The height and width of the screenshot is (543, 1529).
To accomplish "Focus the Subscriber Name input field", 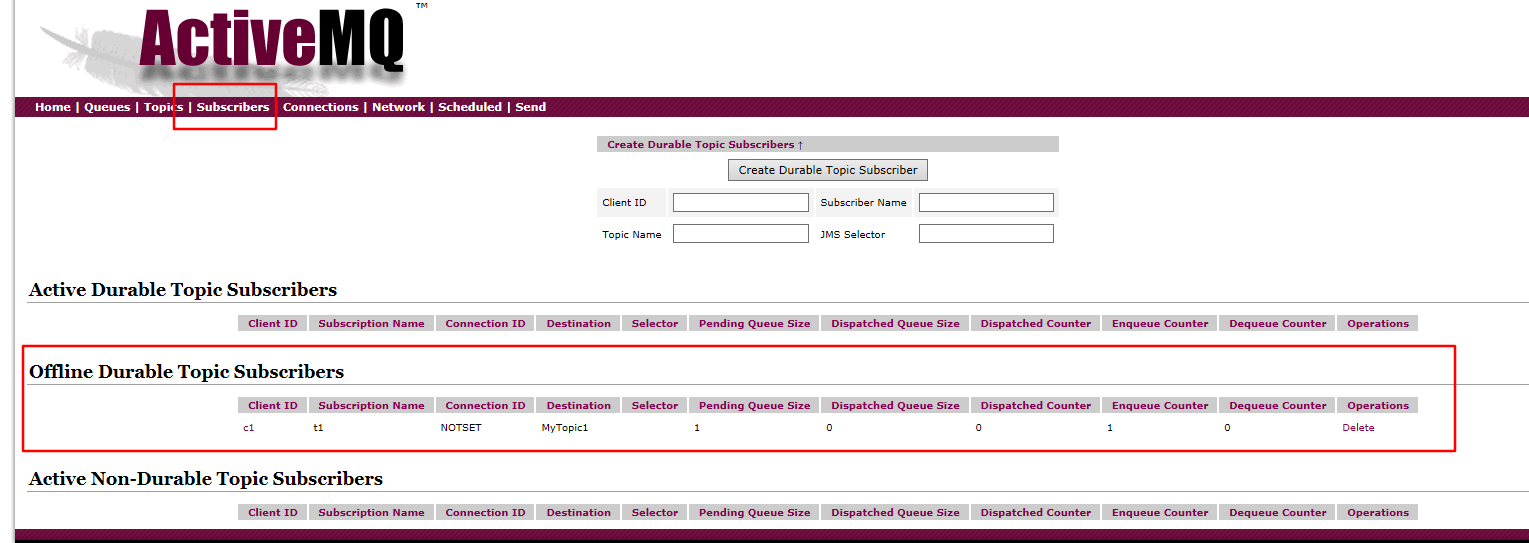I will coord(986,203).
